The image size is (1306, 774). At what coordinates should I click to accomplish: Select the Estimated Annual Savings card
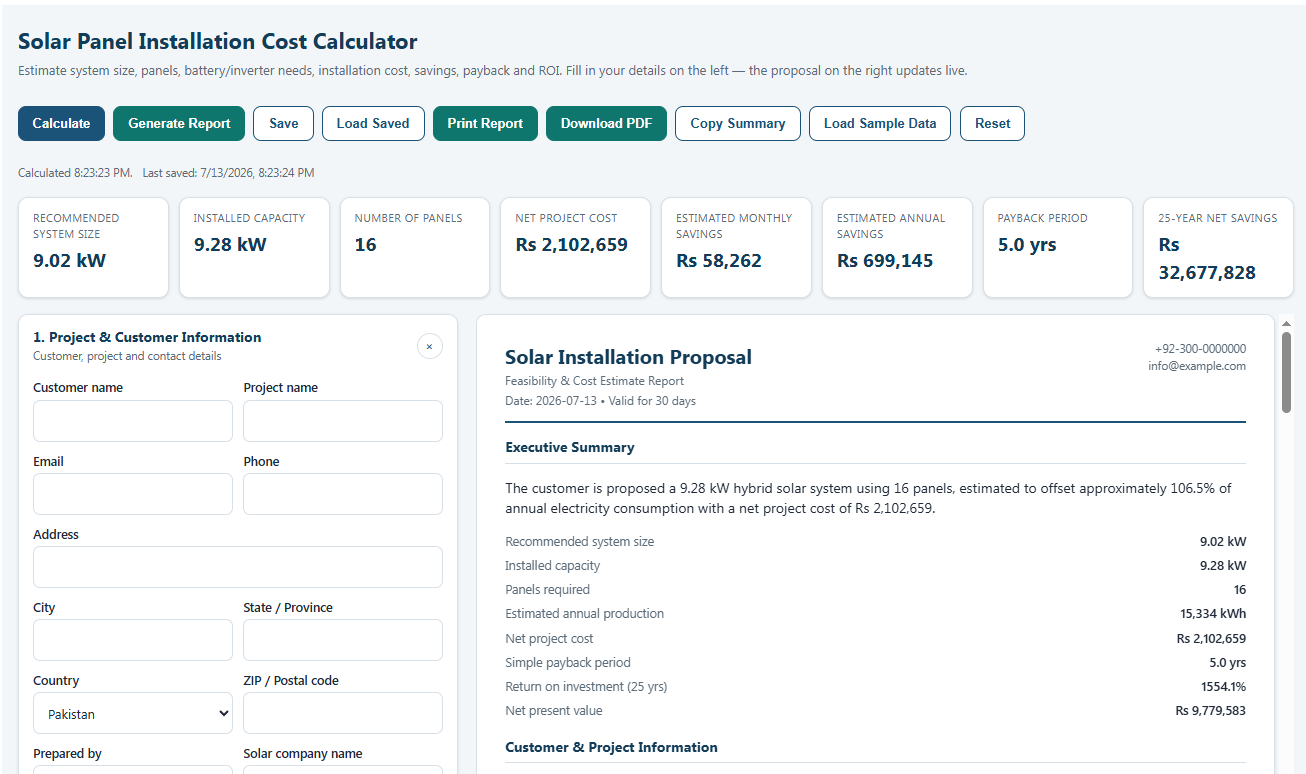click(897, 248)
